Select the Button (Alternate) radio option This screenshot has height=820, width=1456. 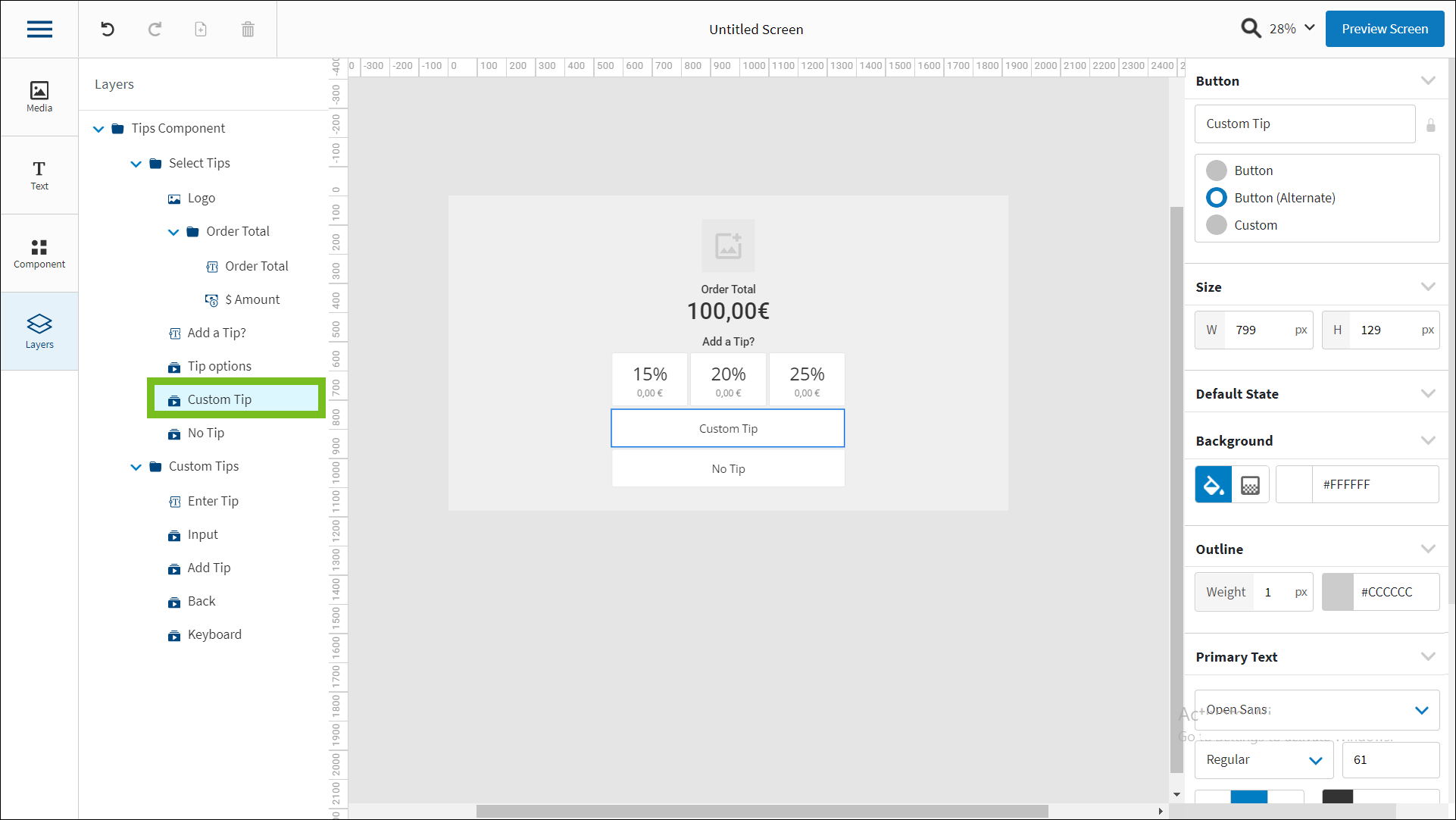click(x=1217, y=198)
